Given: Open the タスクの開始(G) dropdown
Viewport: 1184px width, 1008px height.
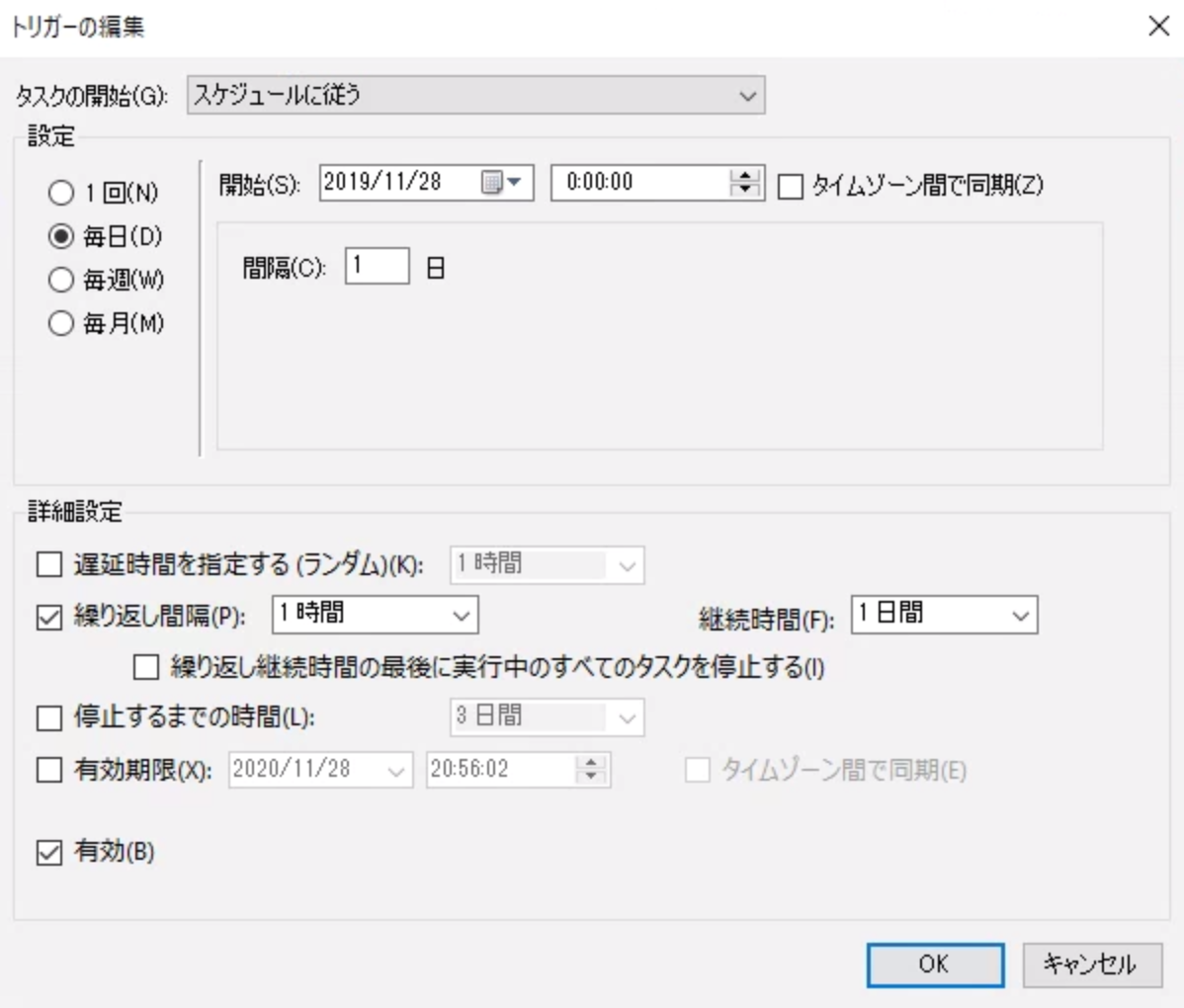Looking at the screenshot, I should pos(748,96).
